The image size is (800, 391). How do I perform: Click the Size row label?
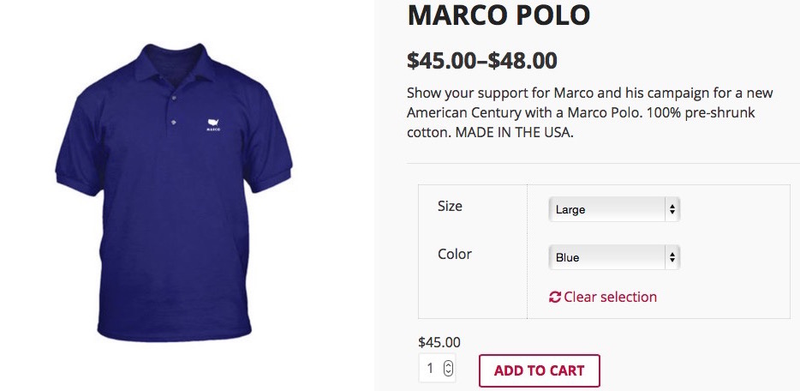tap(450, 206)
